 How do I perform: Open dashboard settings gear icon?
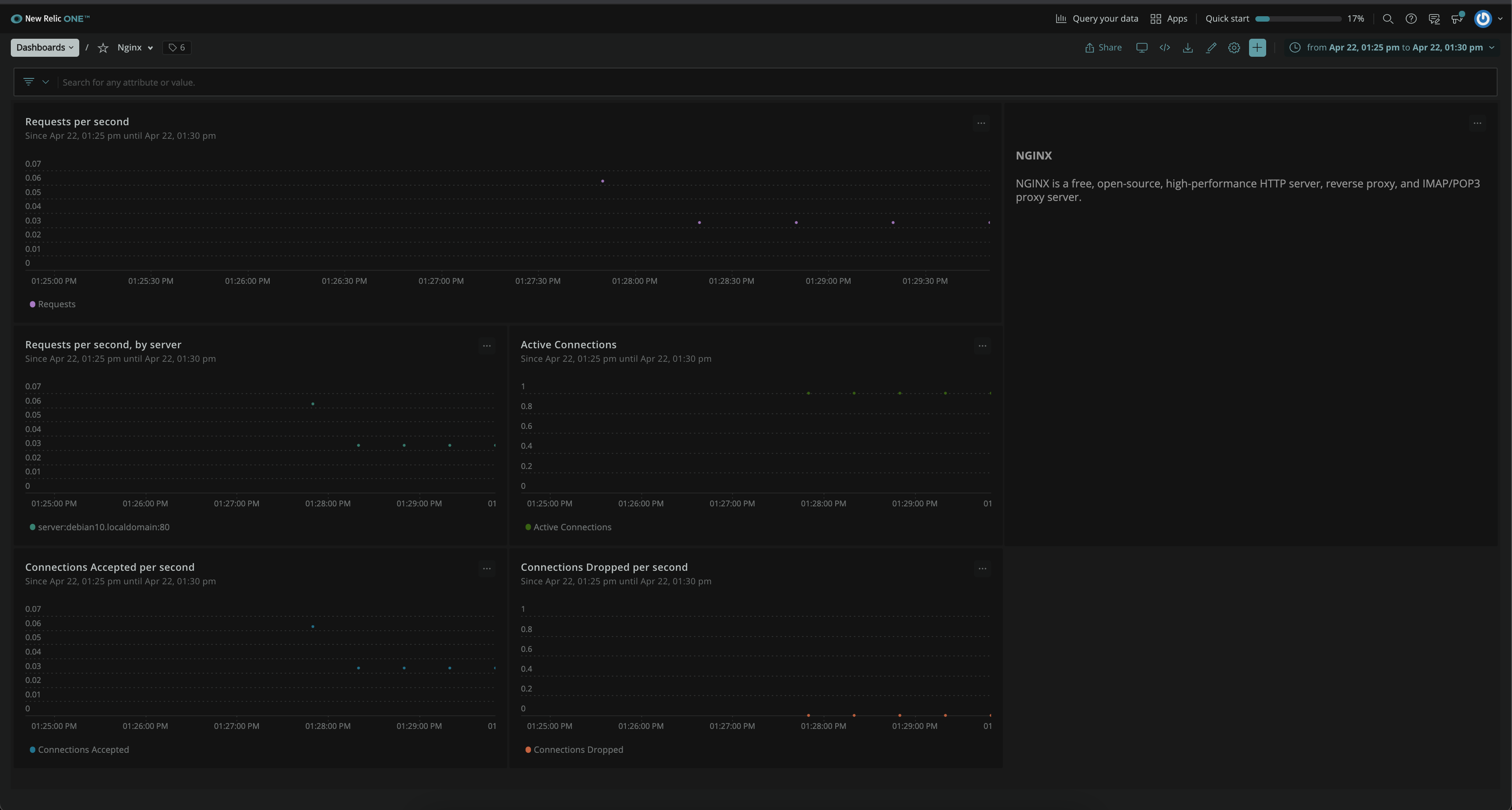1234,48
